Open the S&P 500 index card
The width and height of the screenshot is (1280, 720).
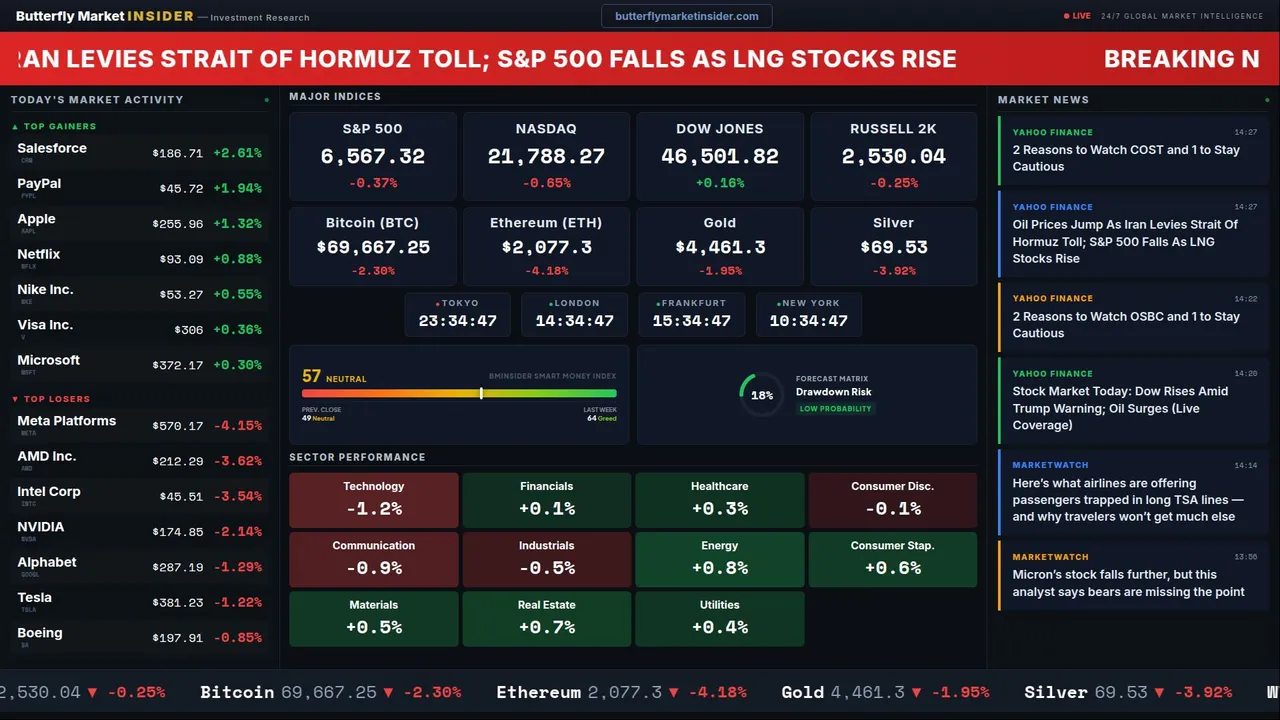click(x=372, y=156)
